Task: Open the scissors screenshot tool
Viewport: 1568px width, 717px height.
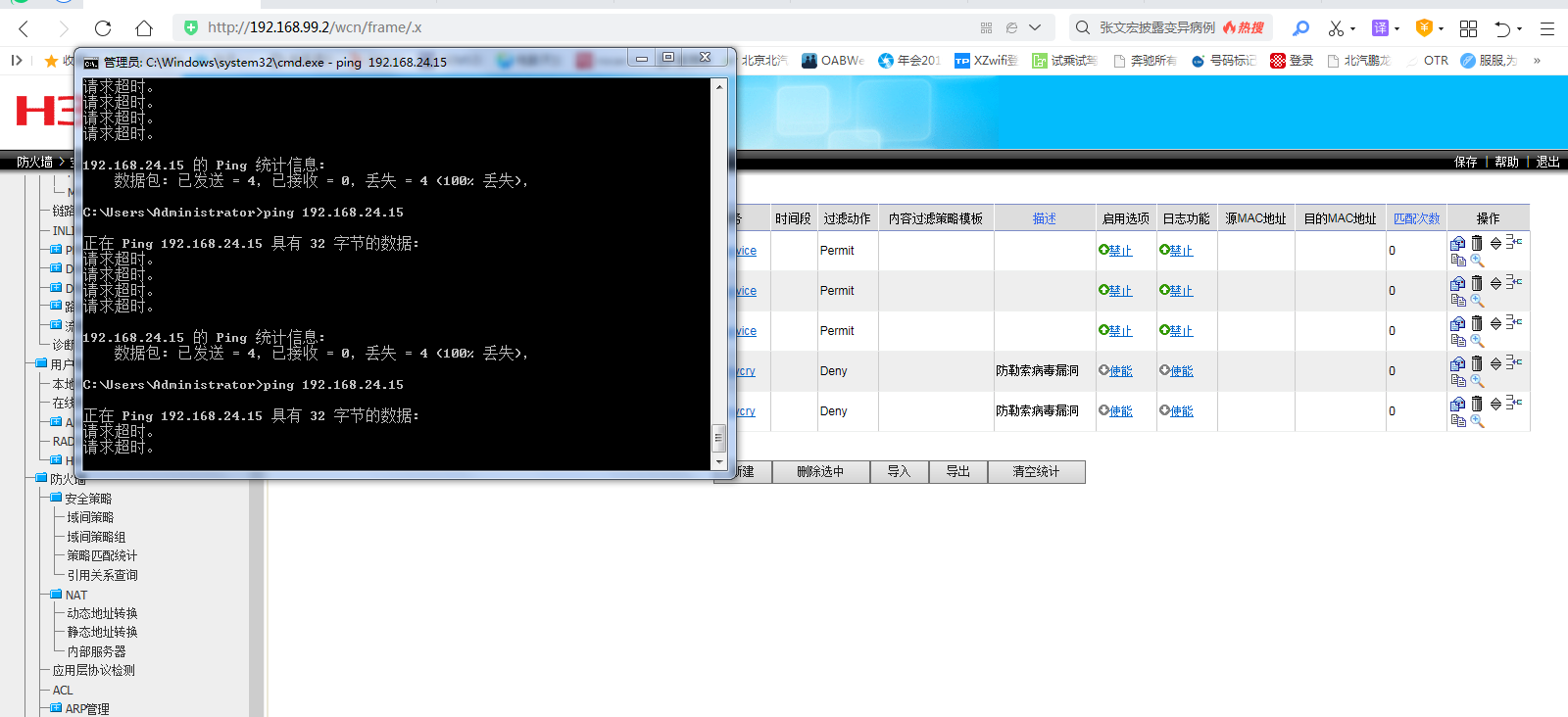Action: (1336, 28)
